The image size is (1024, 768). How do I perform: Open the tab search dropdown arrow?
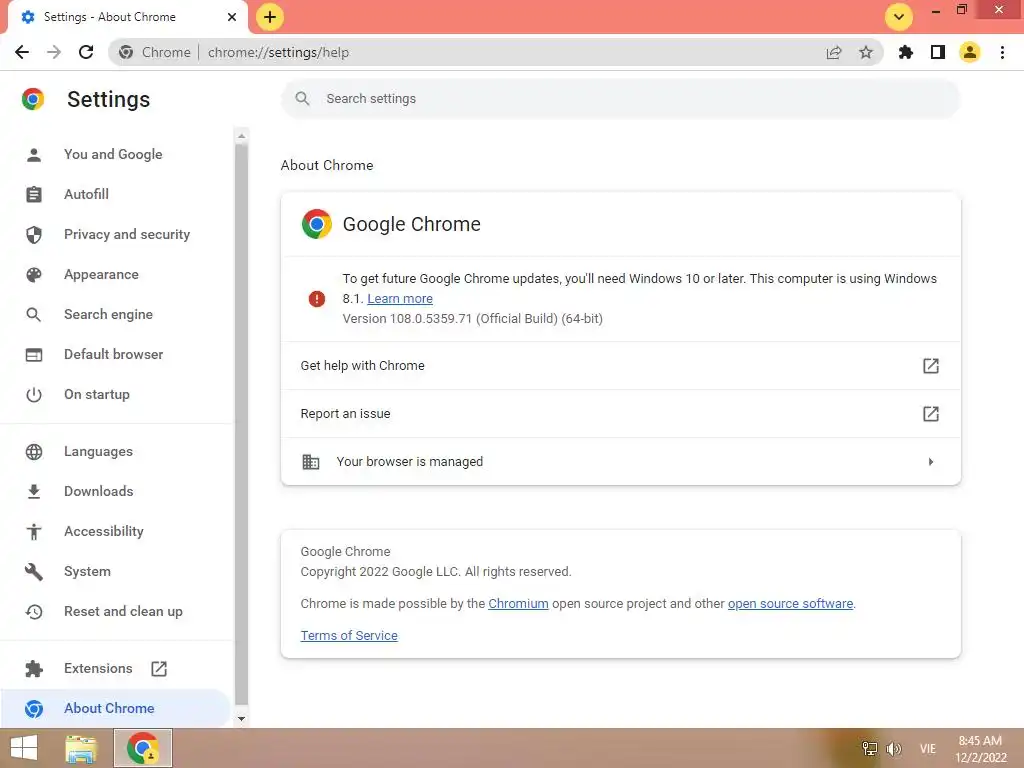point(899,17)
